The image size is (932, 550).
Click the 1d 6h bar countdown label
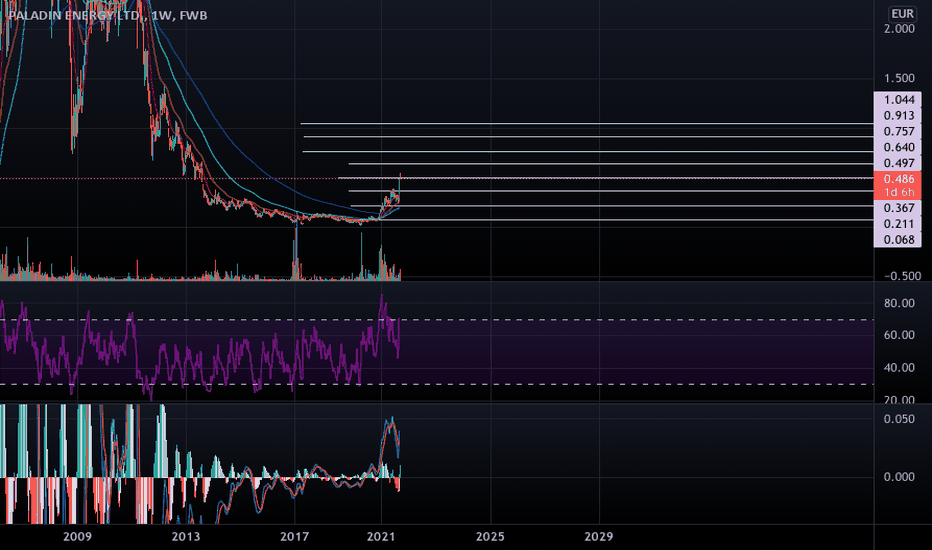(898, 192)
